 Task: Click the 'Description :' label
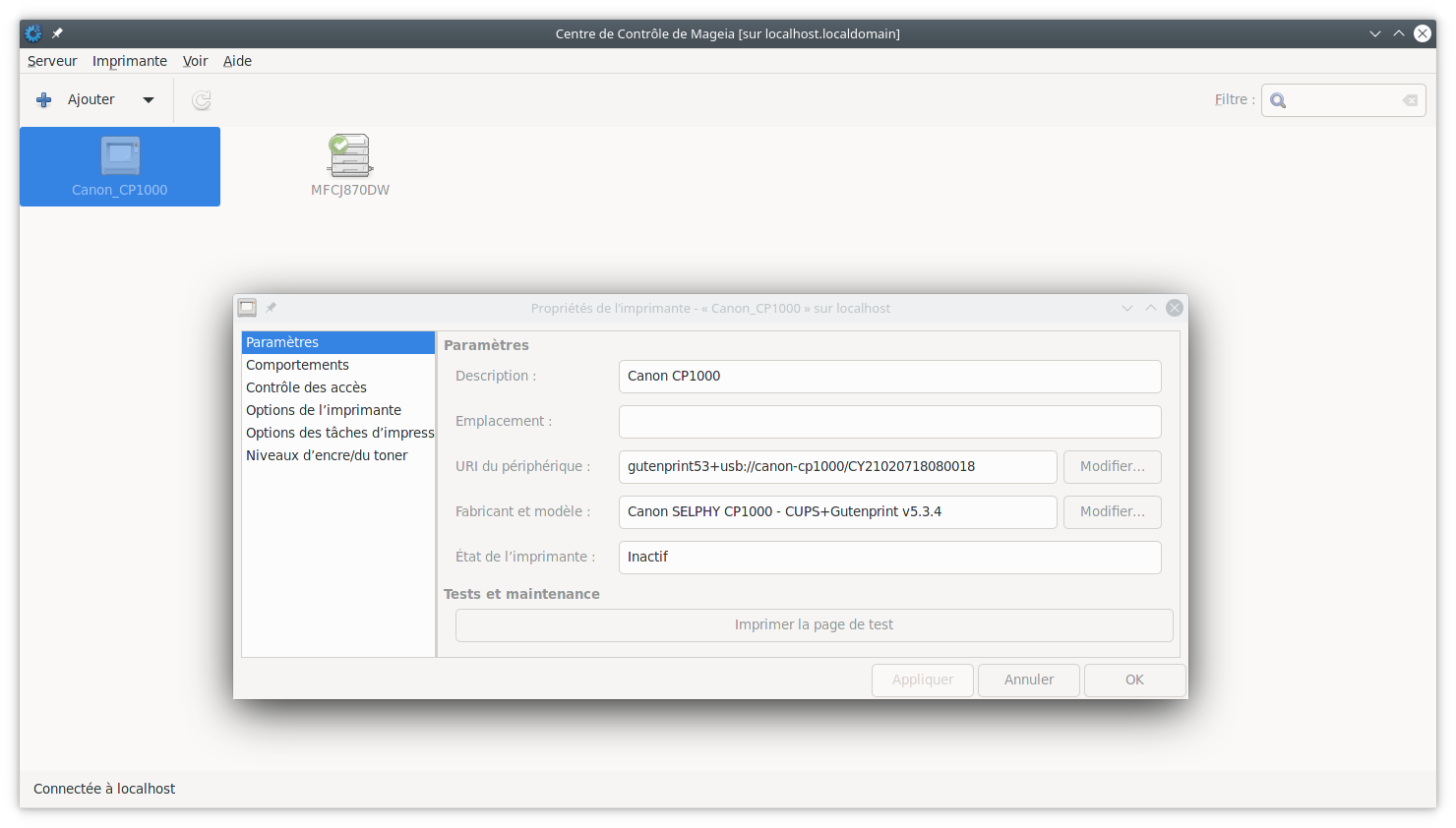click(x=496, y=376)
